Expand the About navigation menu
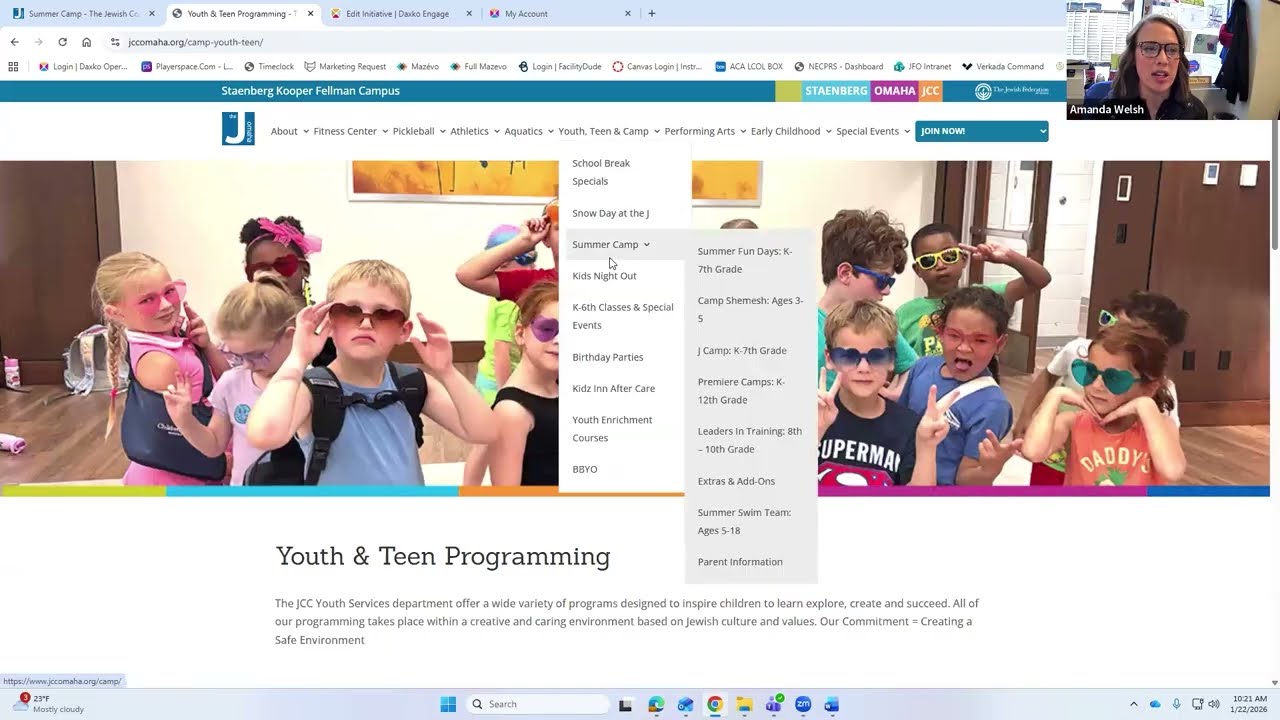This screenshot has width=1280, height=720. (x=288, y=131)
